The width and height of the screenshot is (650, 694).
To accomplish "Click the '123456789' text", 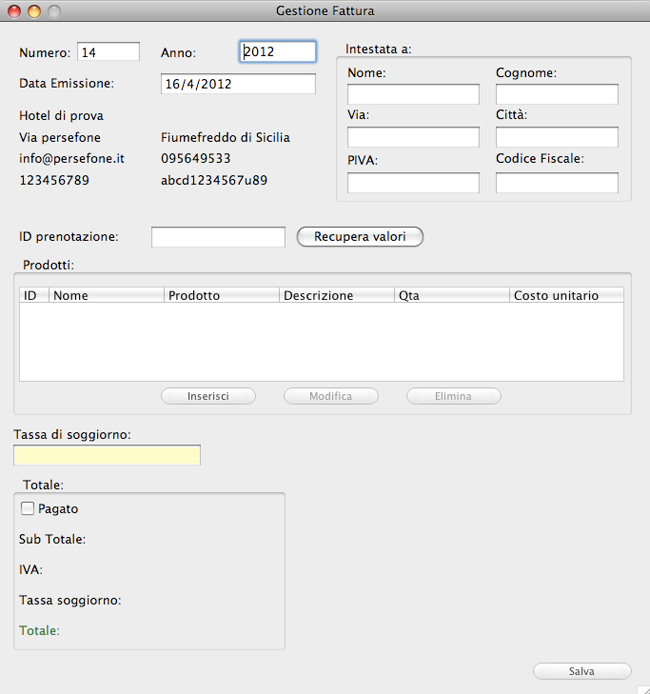I will (x=54, y=180).
